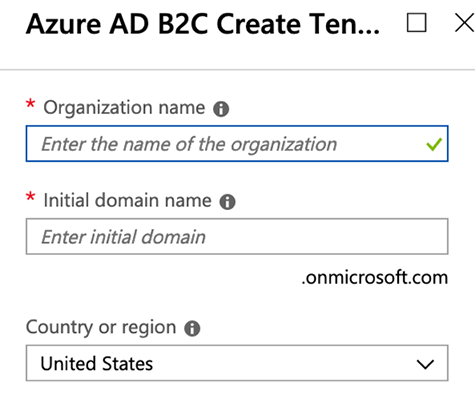Expand the list using the chevron arrow
The height and width of the screenshot is (411, 475).
click(425, 364)
